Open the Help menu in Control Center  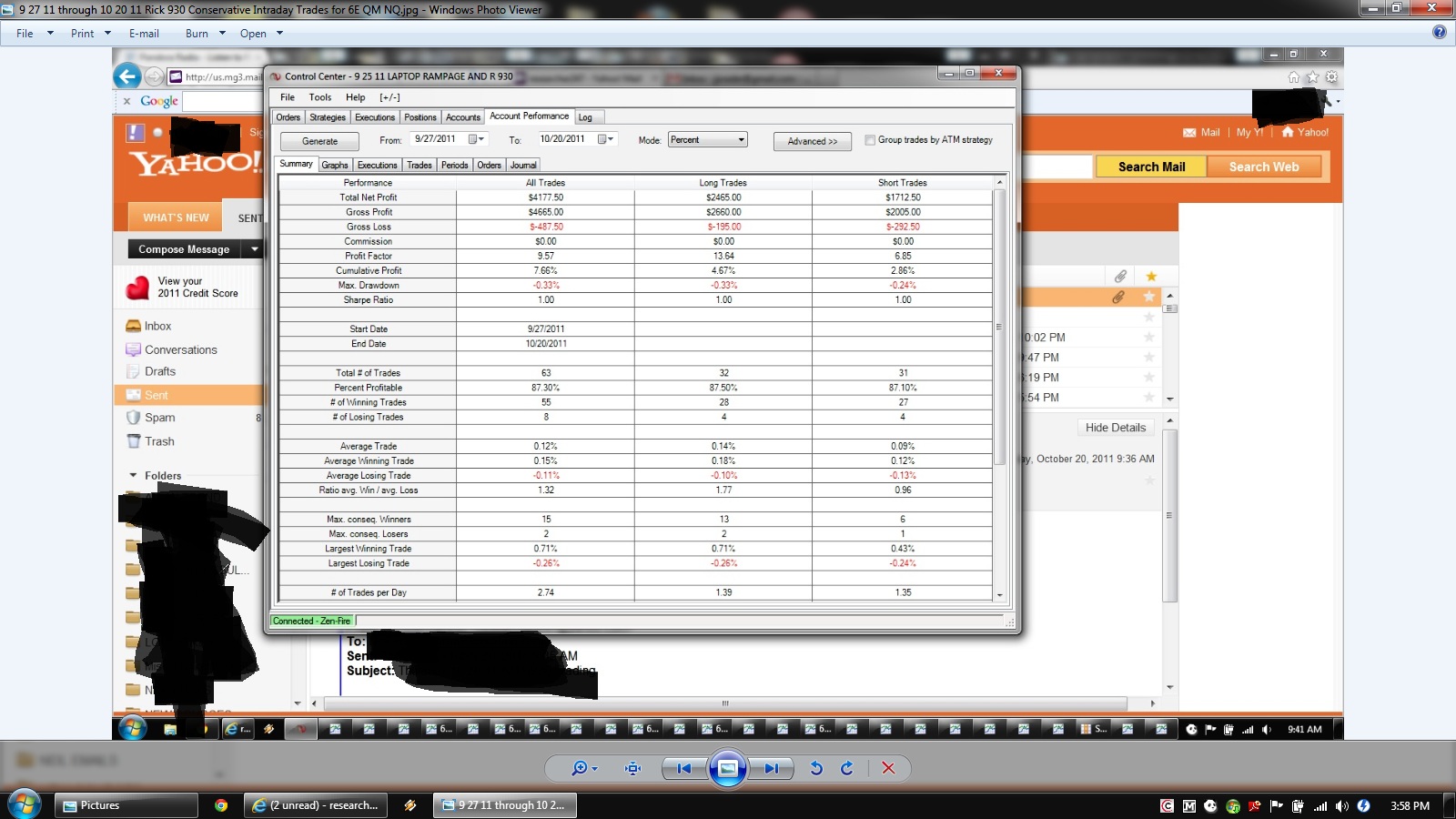click(355, 97)
